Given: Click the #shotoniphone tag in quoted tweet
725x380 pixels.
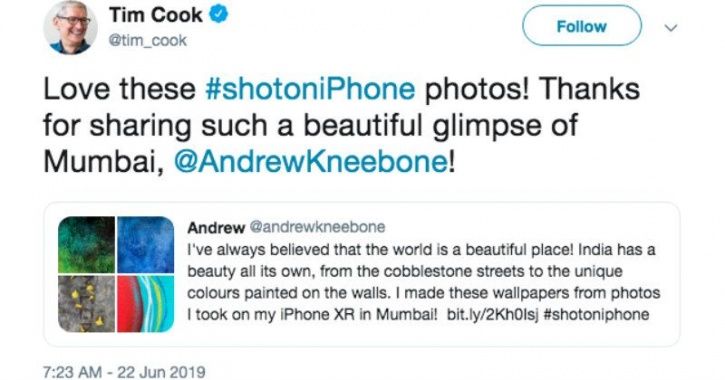Looking at the screenshot, I should coord(596,315).
